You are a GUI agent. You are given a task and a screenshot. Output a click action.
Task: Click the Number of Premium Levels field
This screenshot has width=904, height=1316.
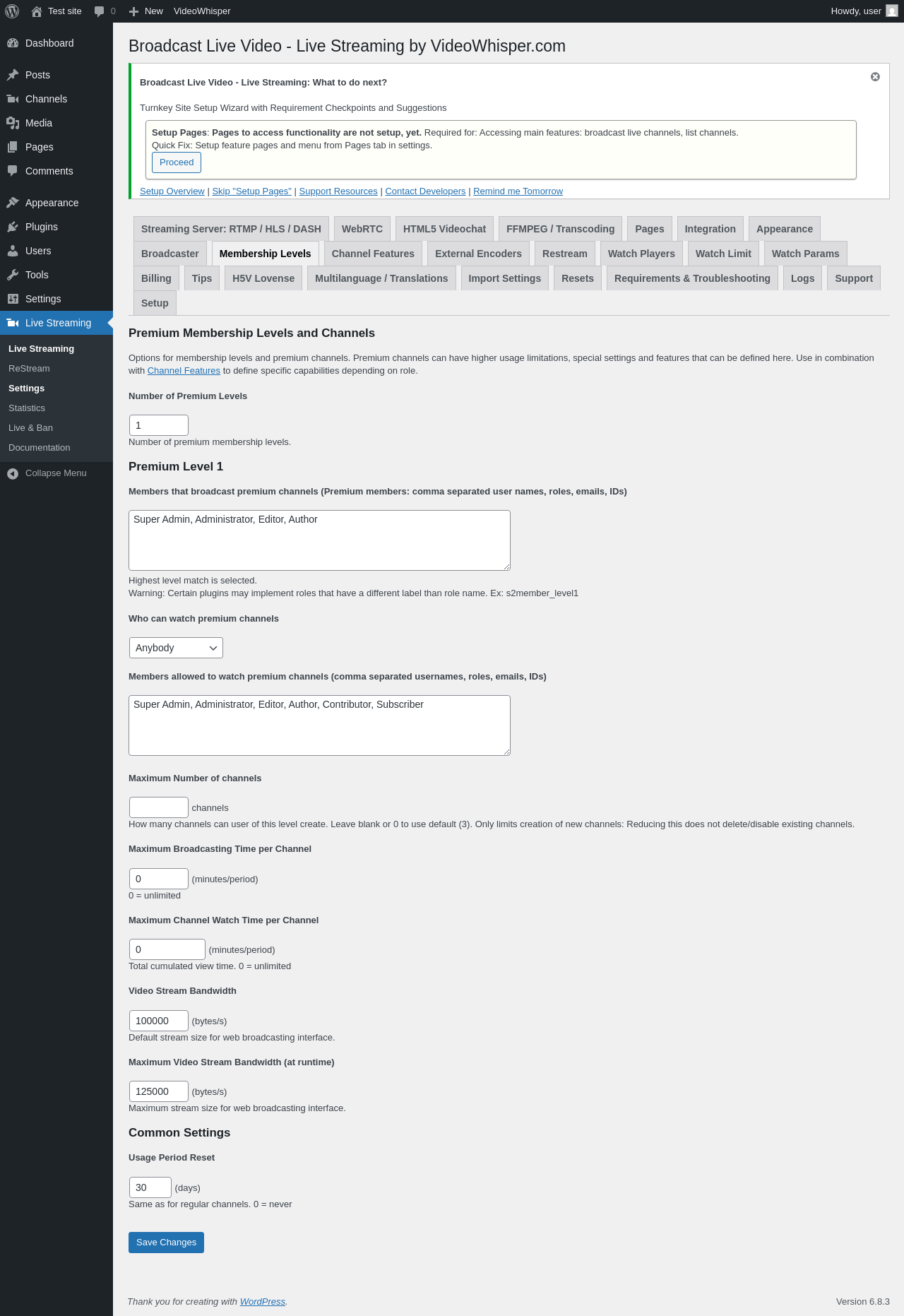point(159,425)
